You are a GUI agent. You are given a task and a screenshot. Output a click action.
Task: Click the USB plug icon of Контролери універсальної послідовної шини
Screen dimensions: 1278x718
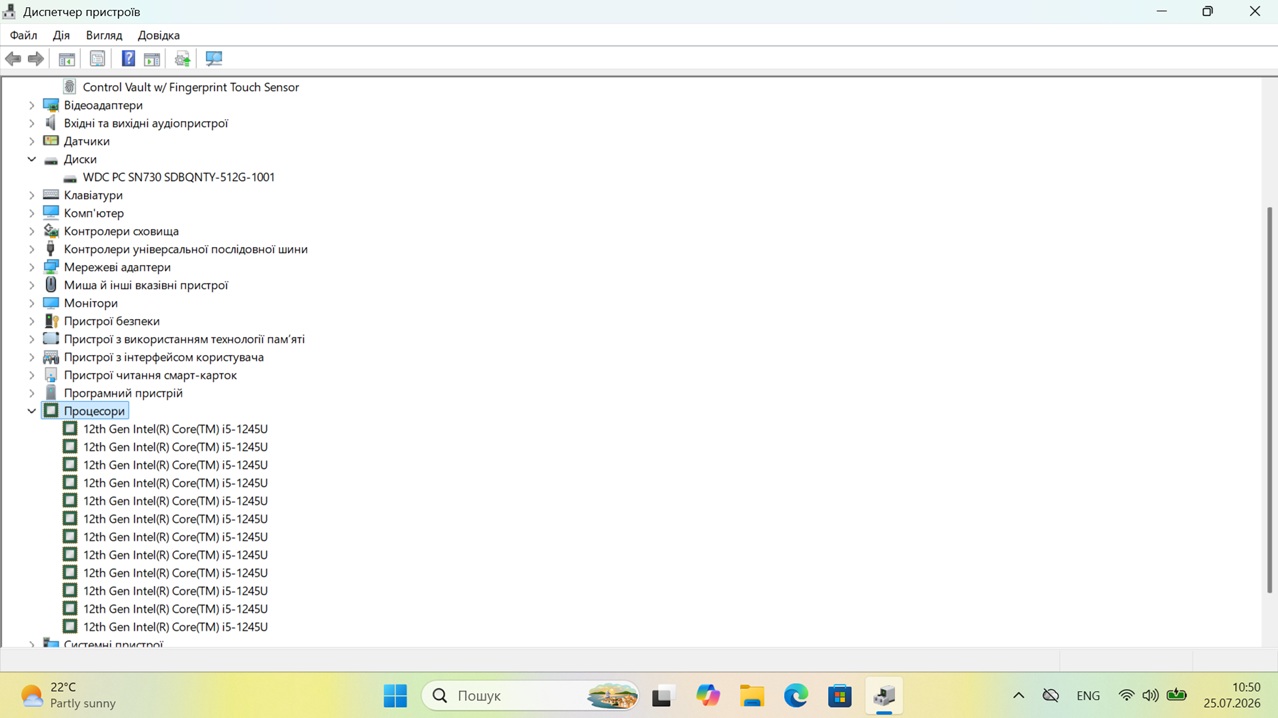(51, 249)
